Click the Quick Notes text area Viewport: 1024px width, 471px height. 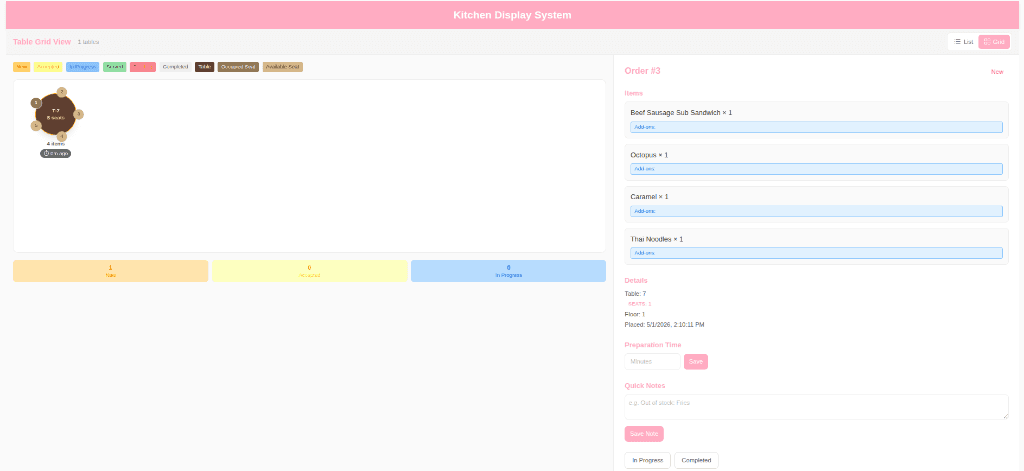(816, 406)
